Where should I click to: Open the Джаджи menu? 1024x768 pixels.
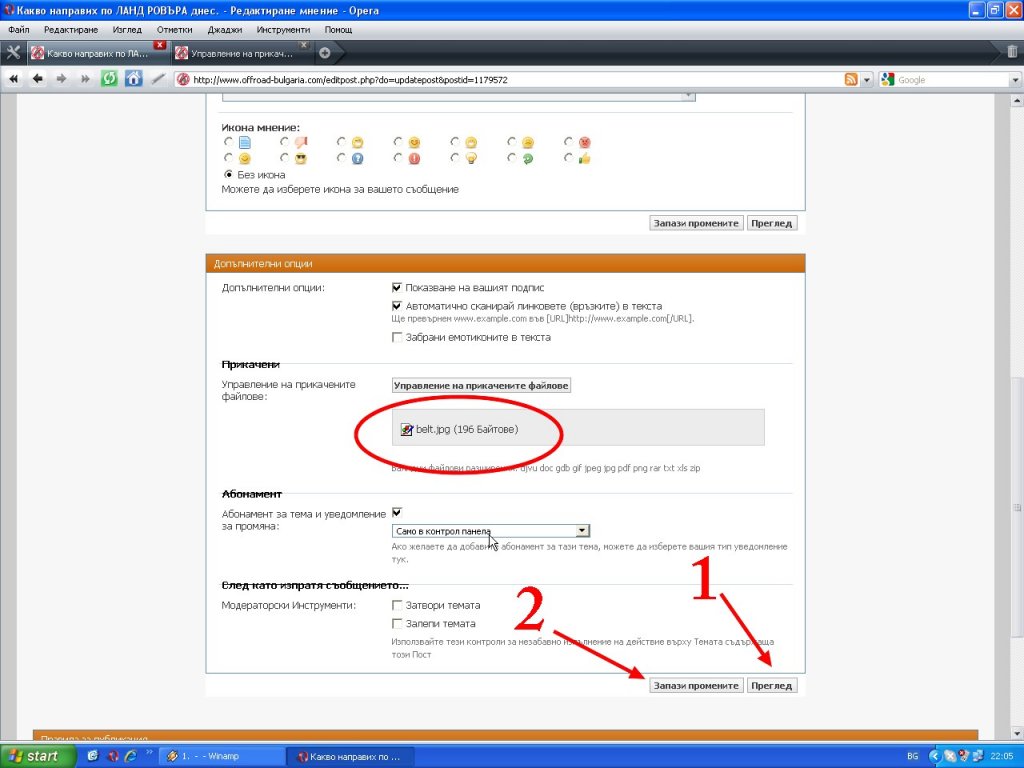tap(225, 29)
